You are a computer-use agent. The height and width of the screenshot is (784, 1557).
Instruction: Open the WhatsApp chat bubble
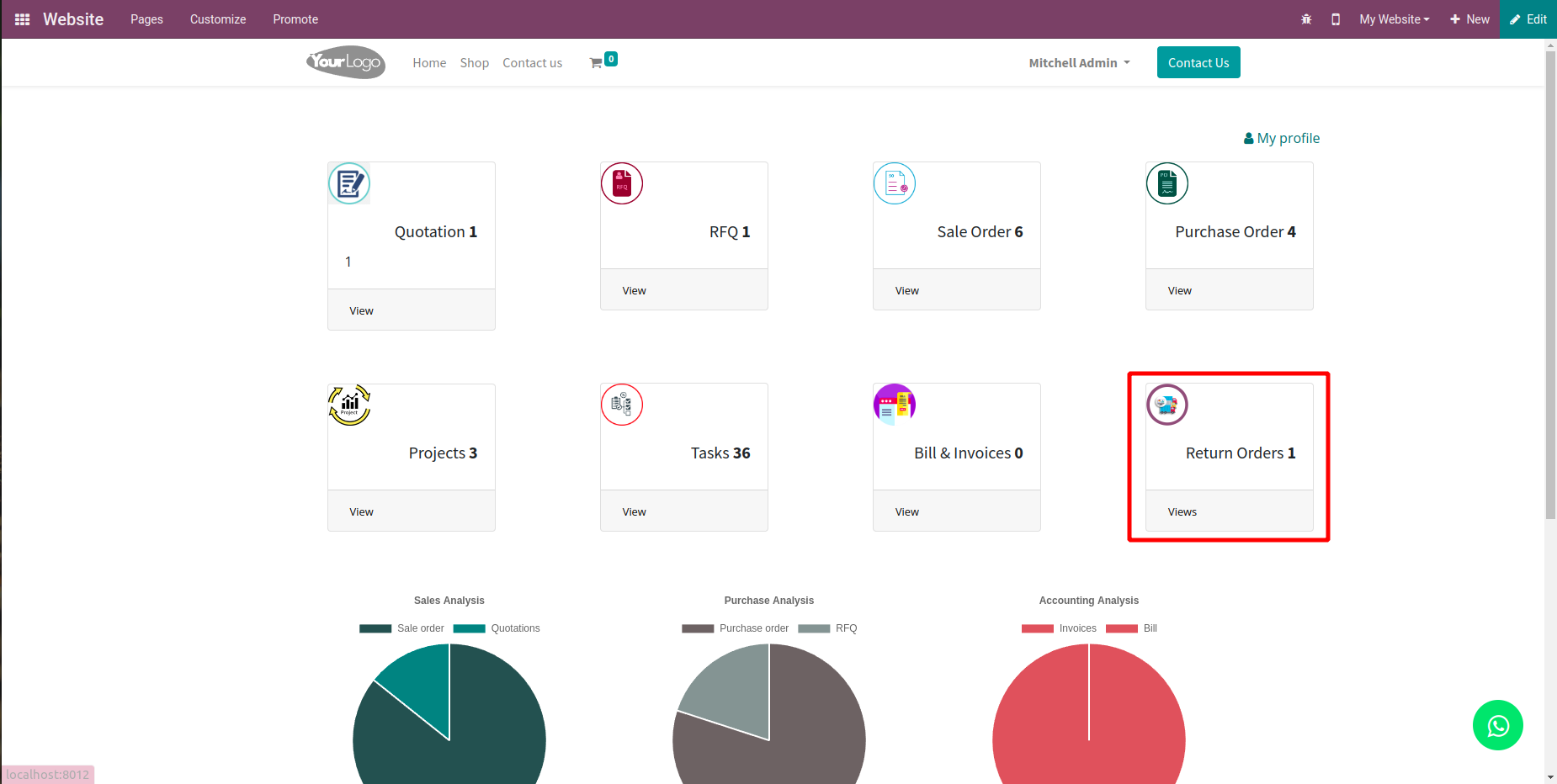pos(1498,725)
